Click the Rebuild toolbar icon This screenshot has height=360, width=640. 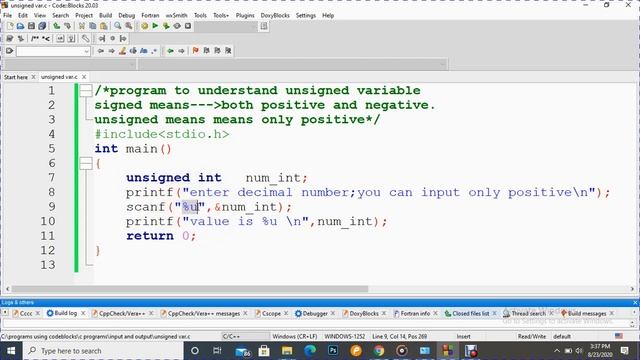point(177,26)
